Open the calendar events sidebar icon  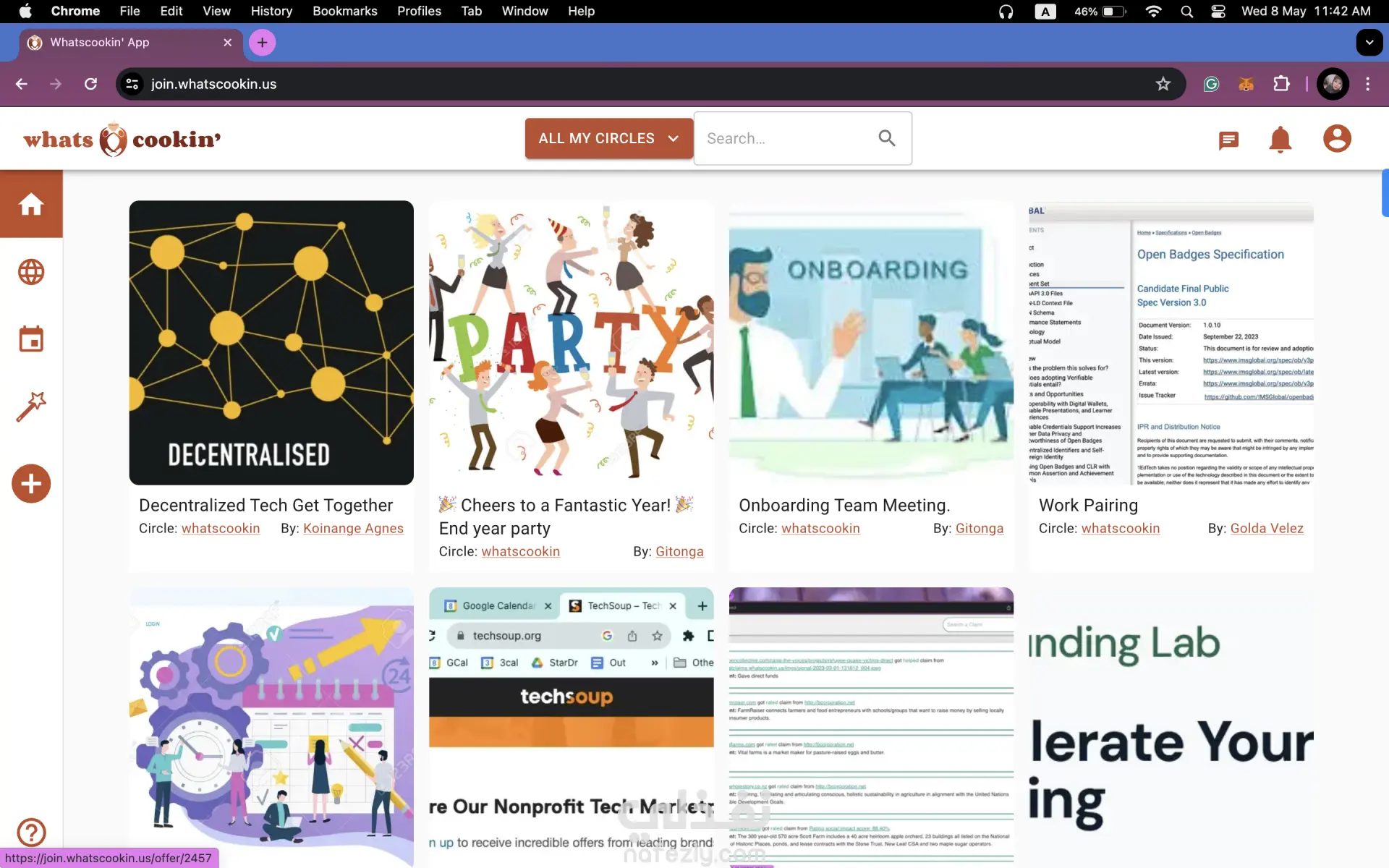31,339
